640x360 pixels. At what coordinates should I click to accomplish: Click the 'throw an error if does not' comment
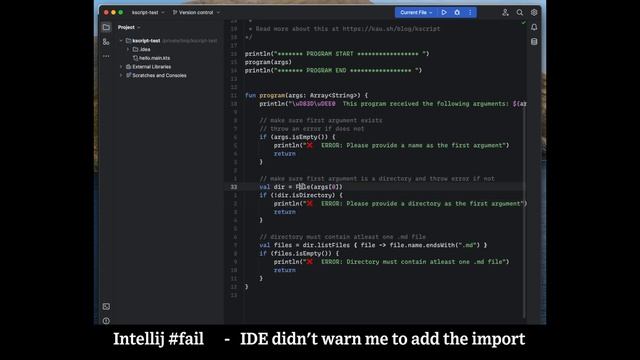311,129
